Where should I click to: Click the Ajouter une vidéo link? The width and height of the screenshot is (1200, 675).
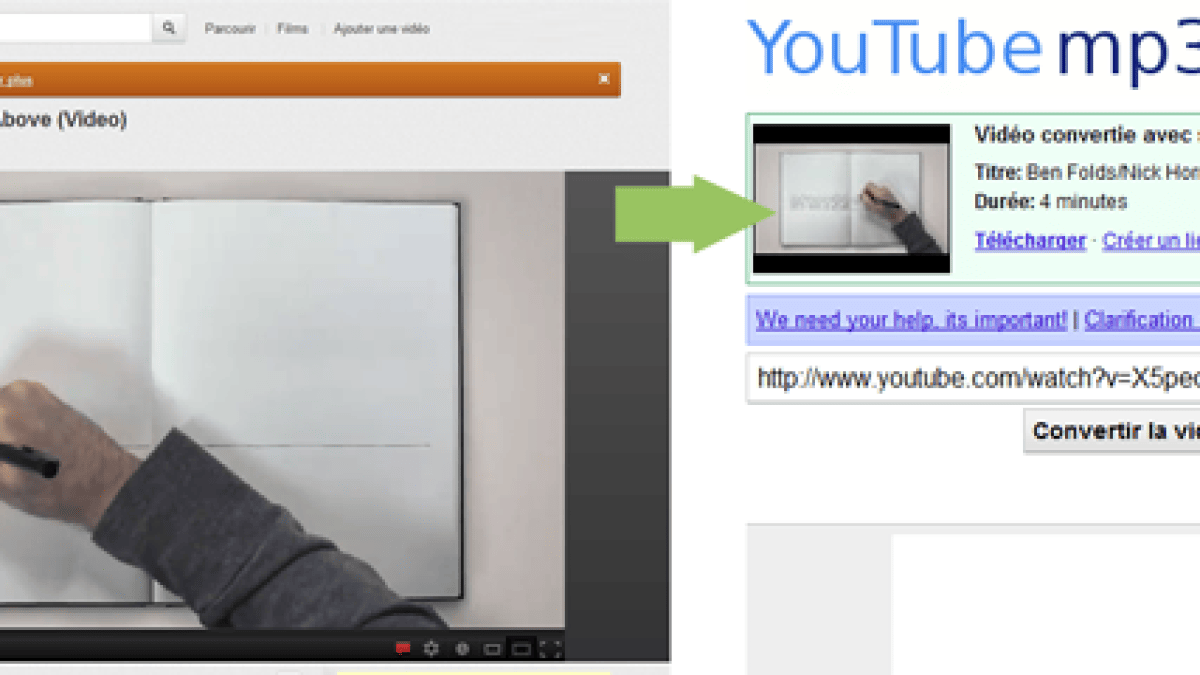381,29
